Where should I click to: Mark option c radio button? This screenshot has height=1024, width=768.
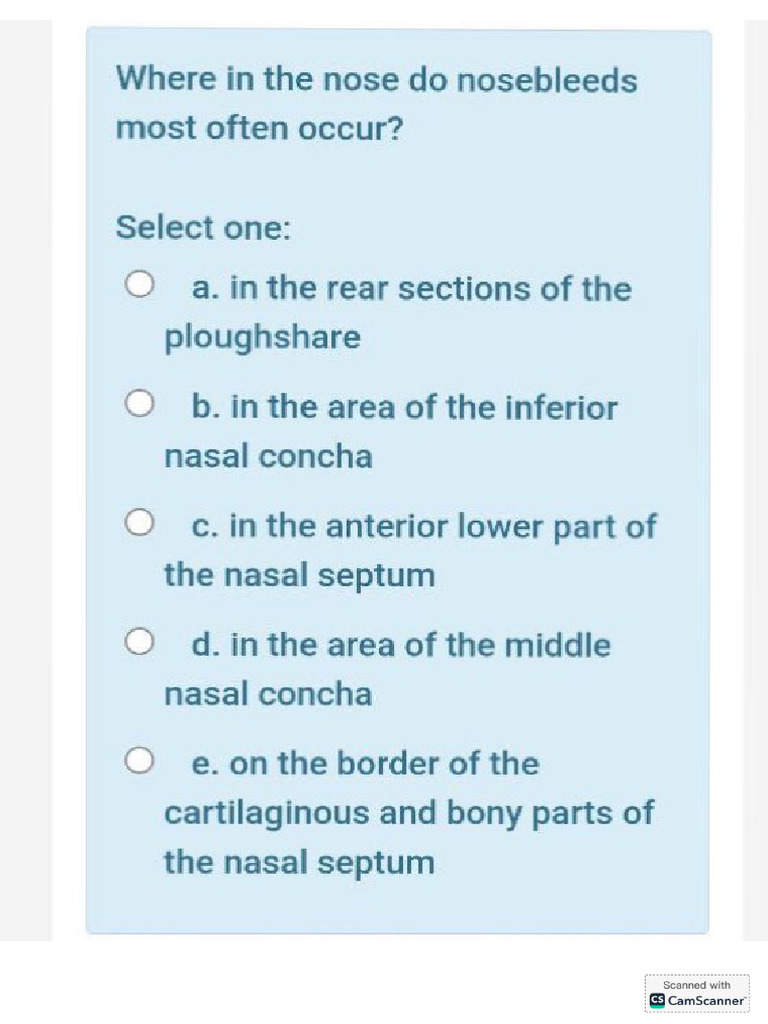coord(140,523)
